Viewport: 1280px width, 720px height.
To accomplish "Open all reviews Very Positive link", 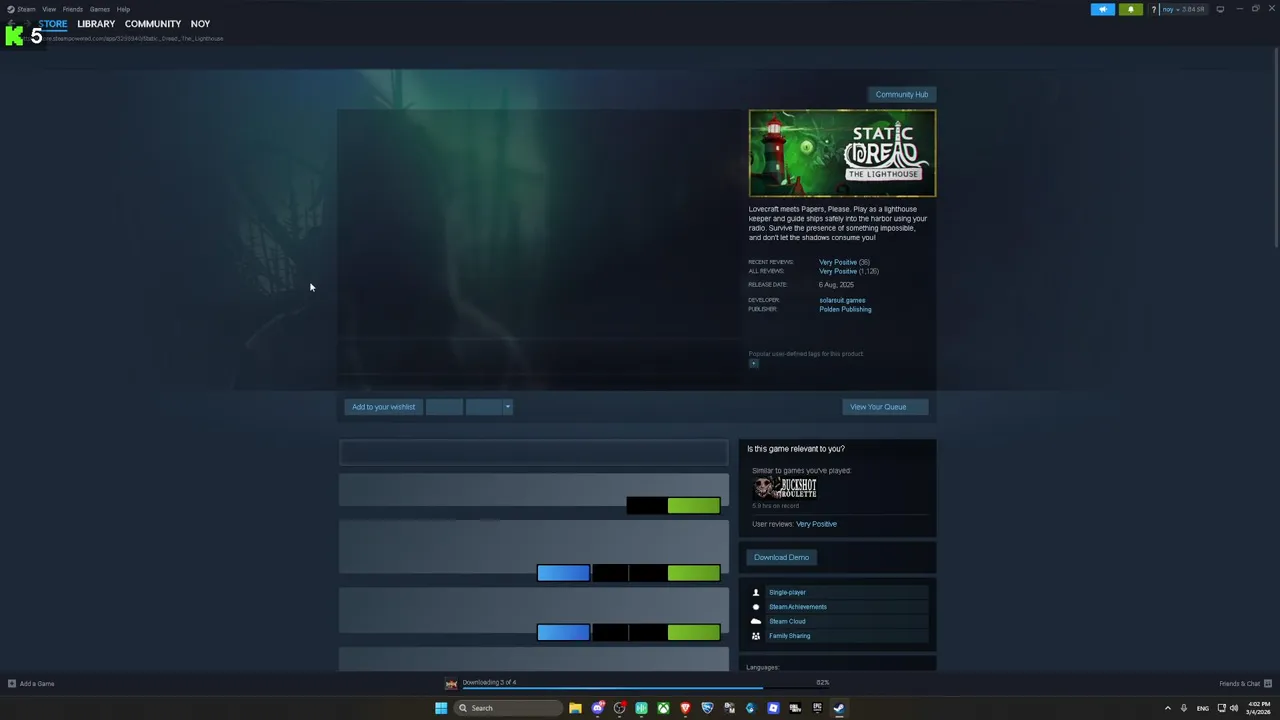I will coord(838,271).
